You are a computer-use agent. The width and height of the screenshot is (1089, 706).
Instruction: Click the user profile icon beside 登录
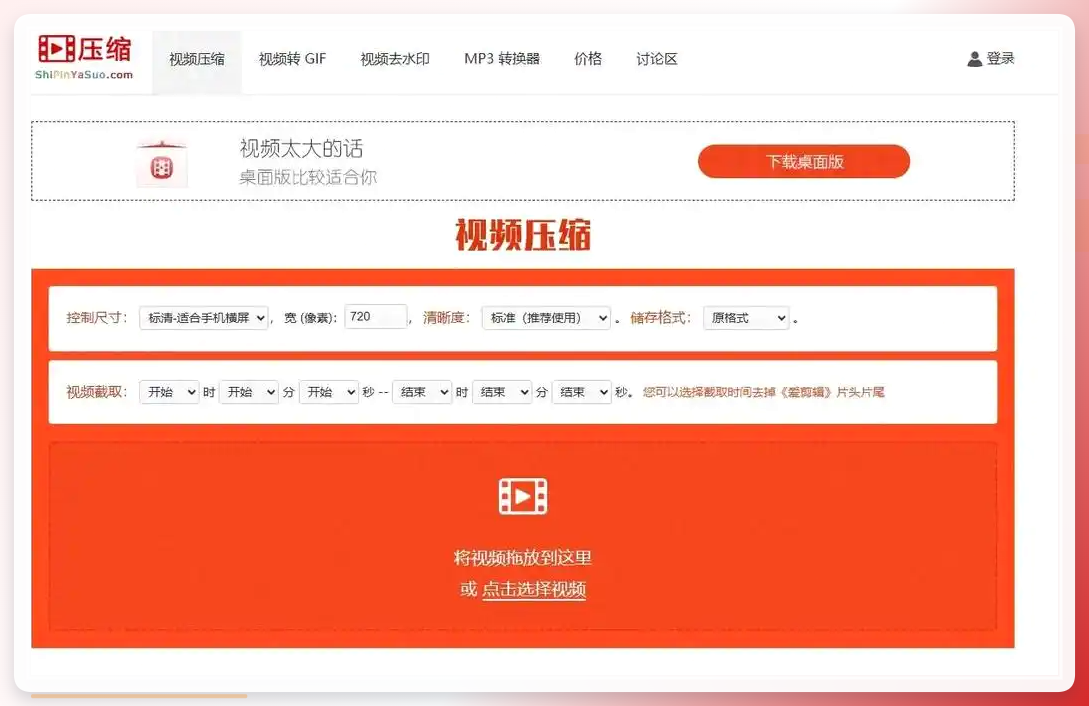click(x=974, y=59)
